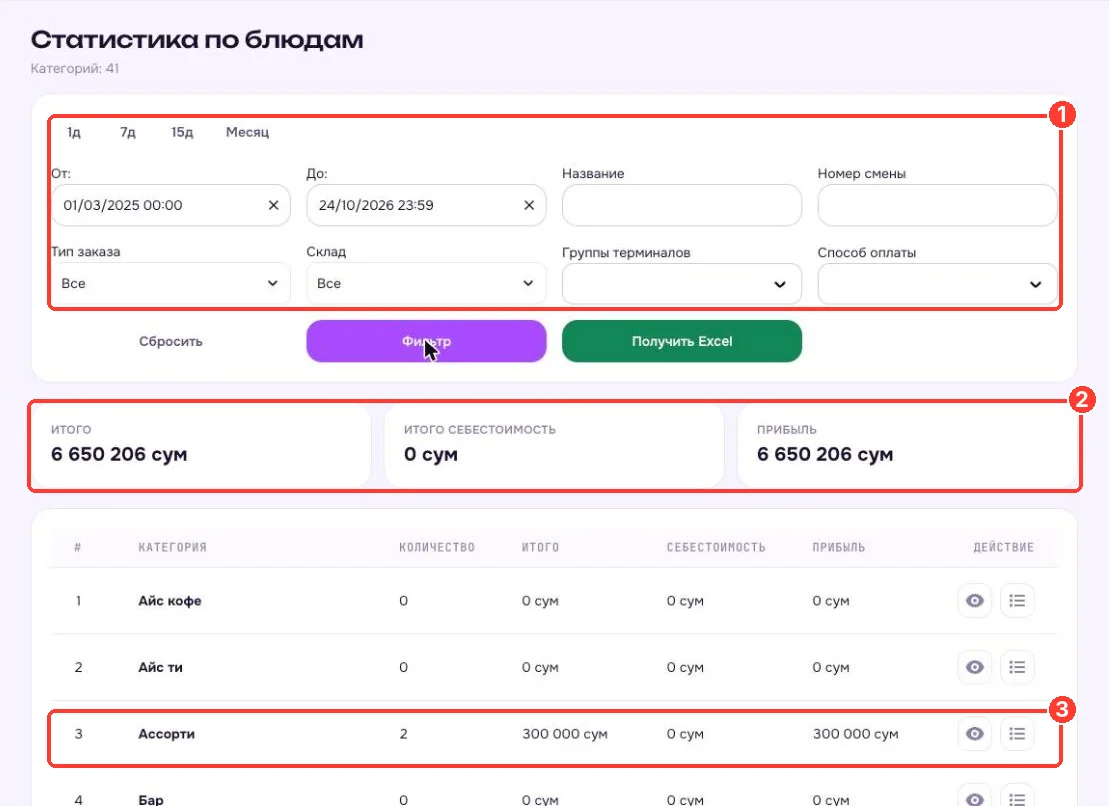
Task: Select the Айс ти category name
Action: click(160, 667)
